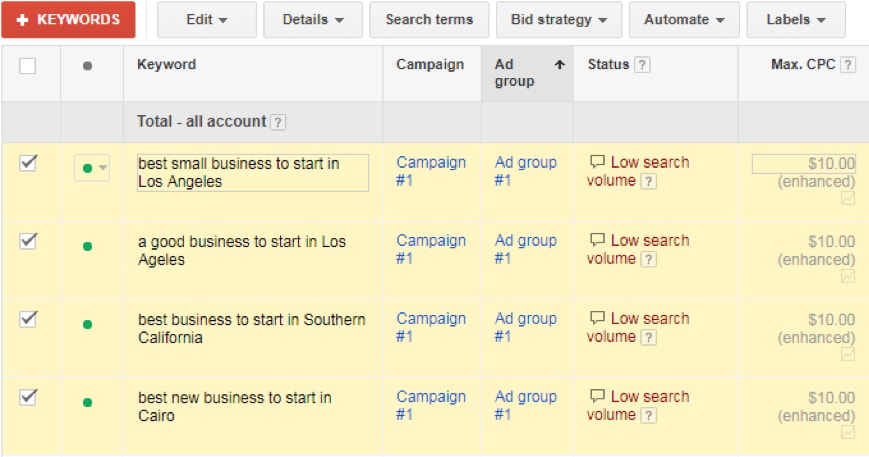Open status dropdown for 'best small business' keyword

pos(92,168)
